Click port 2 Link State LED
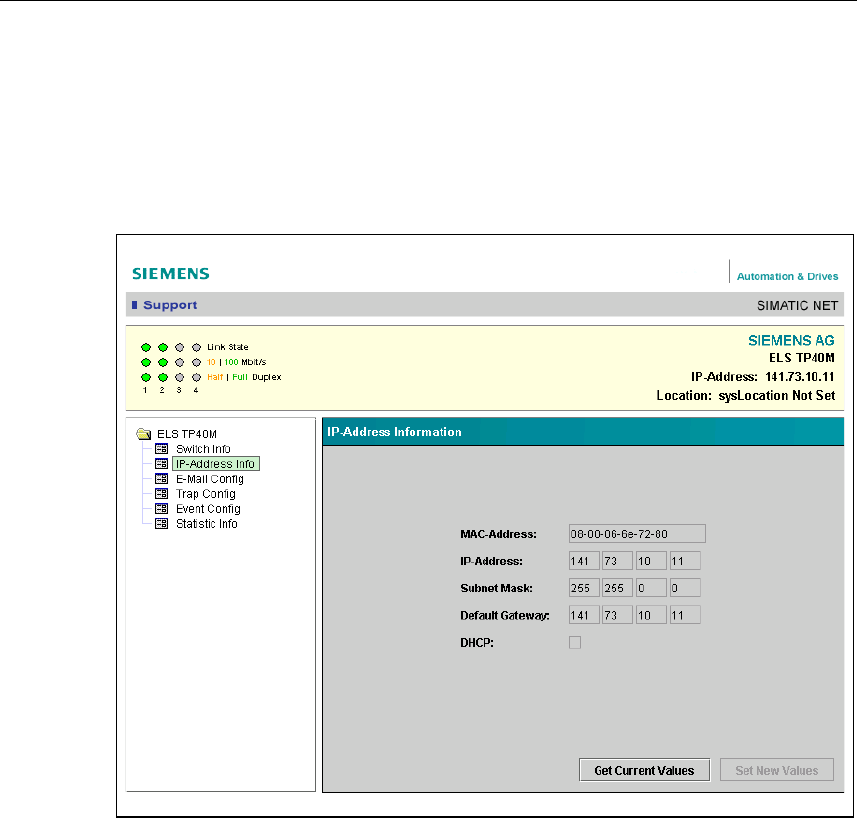This screenshot has height=818, width=857. click(x=163, y=348)
